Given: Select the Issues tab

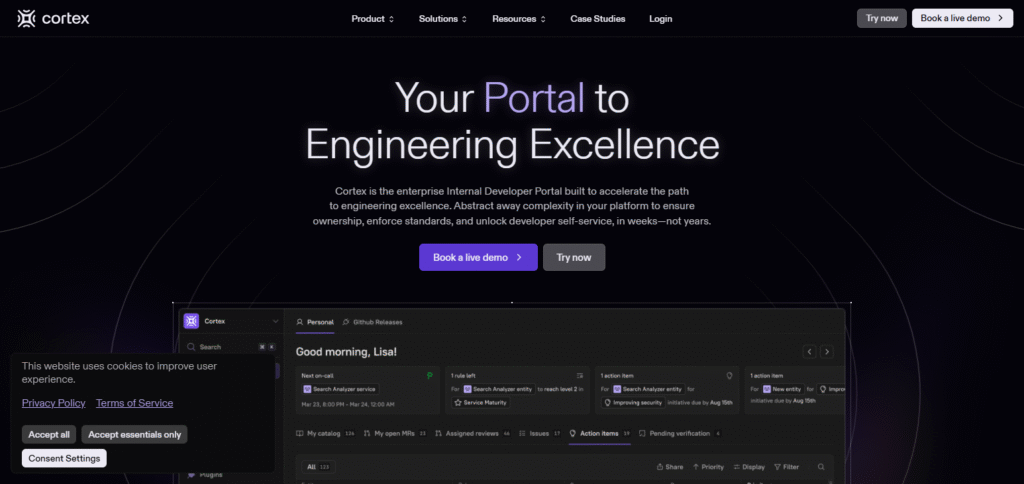Looking at the screenshot, I should click(540, 433).
